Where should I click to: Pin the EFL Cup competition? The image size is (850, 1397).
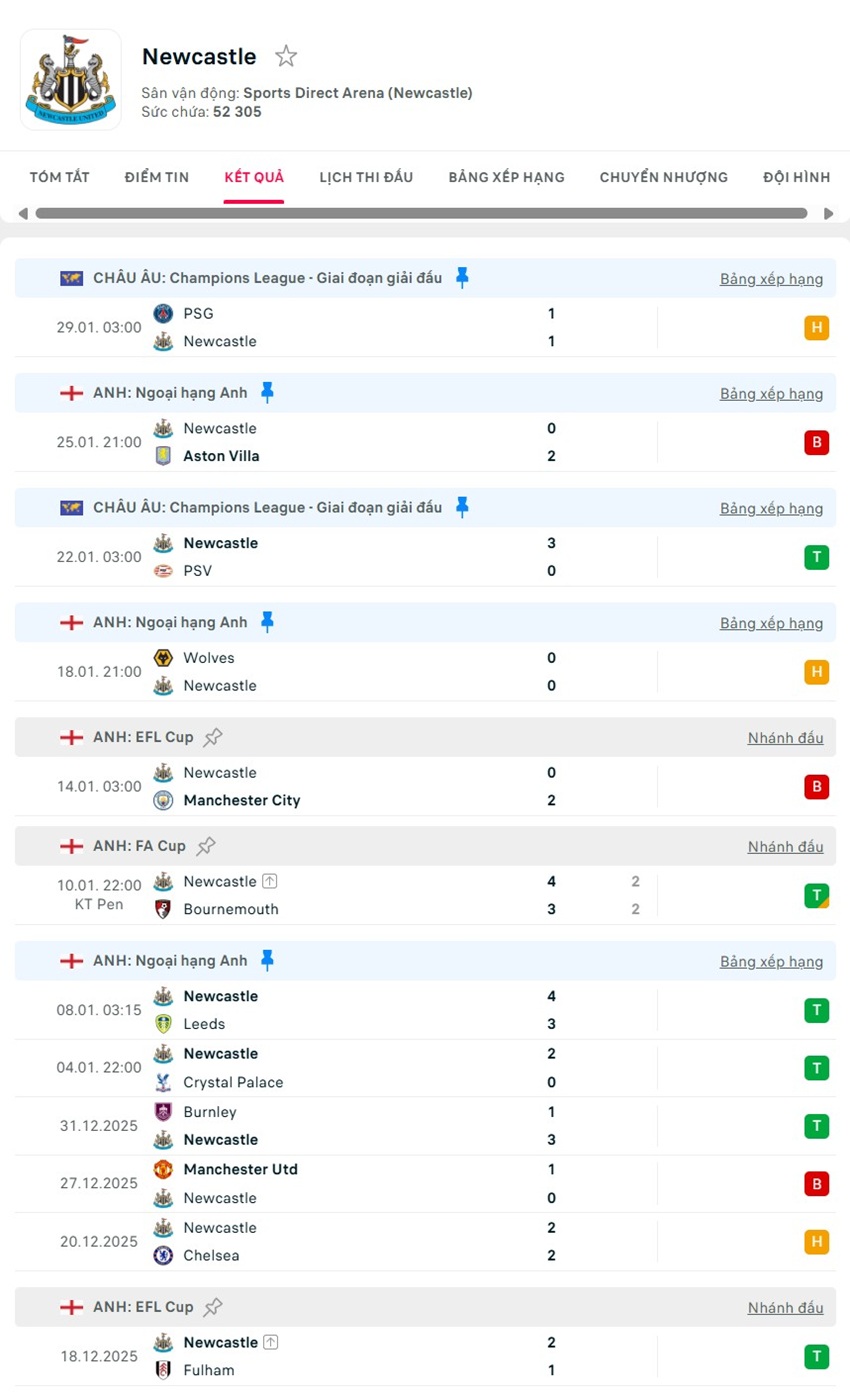coord(211,737)
